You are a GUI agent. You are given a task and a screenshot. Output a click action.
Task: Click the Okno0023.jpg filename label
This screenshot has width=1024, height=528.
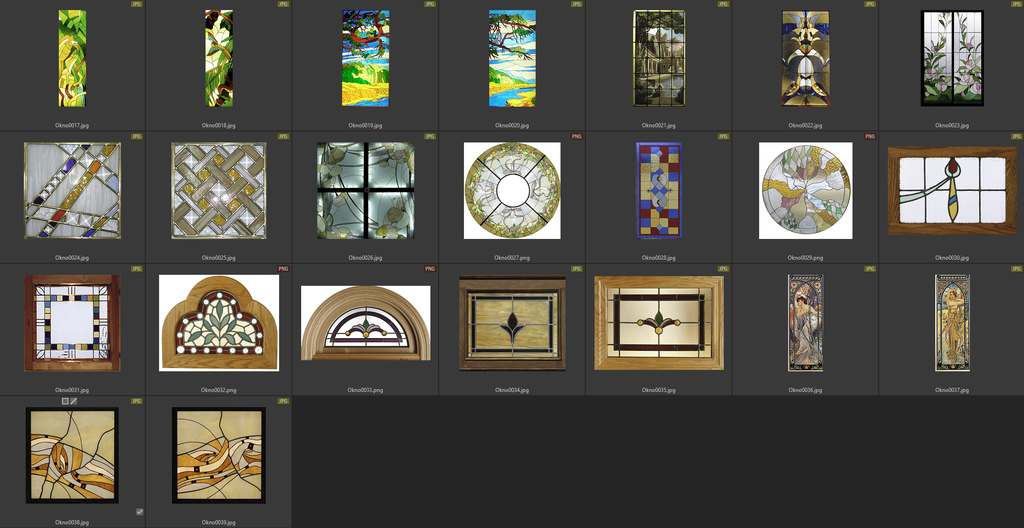(x=951, y=126)
